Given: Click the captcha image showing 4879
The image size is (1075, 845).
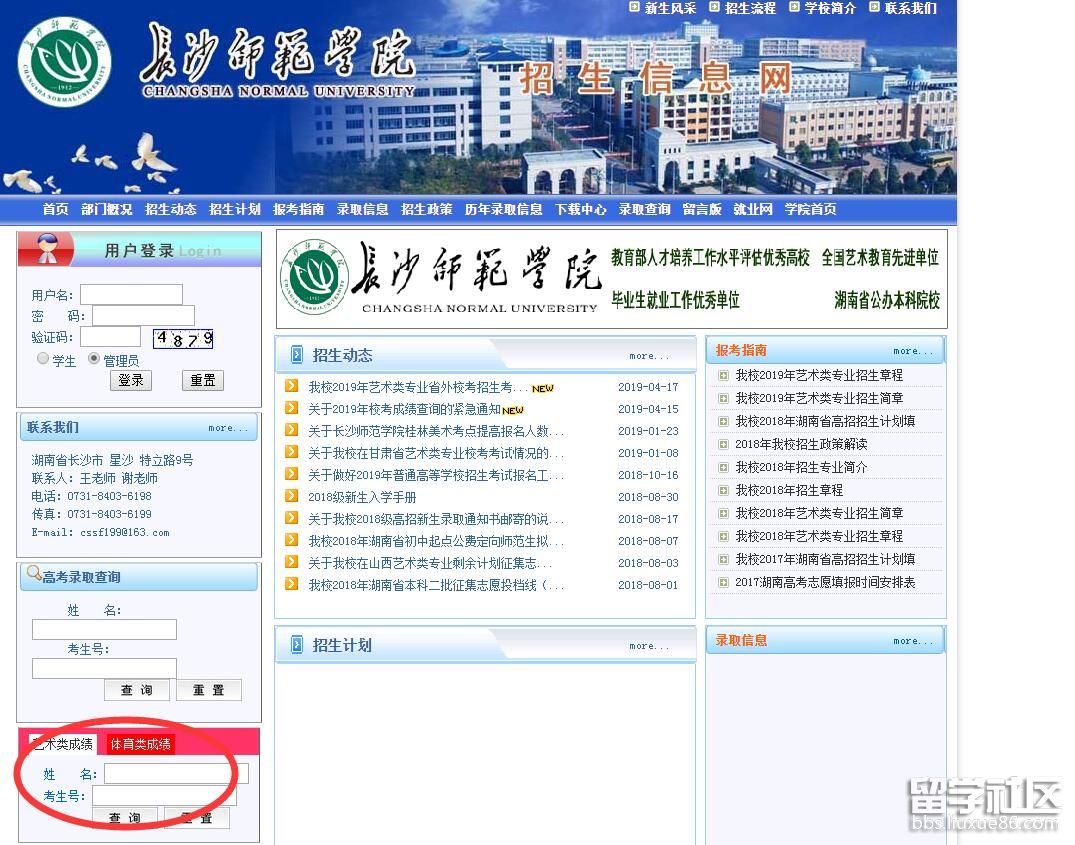Looking at the screenshot, I should (x=183, y=338).
